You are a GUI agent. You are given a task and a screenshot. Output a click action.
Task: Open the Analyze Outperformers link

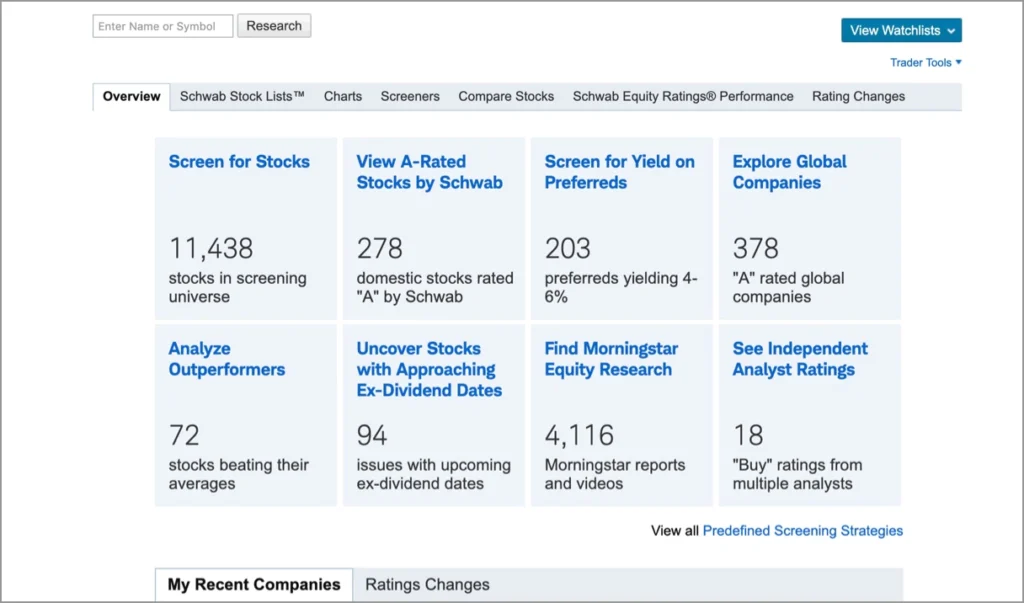(227, 359)
